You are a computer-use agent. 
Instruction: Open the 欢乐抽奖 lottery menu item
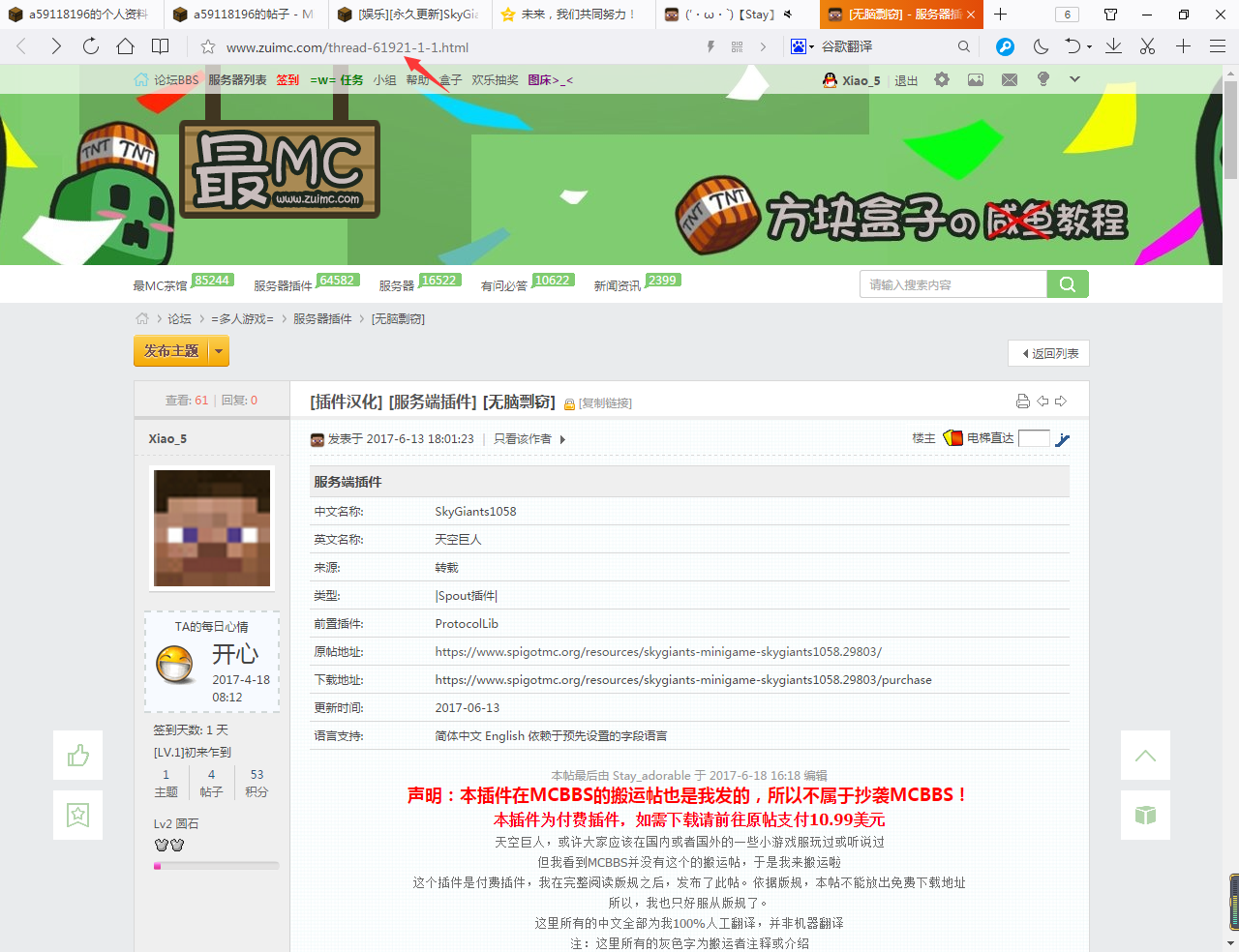click(x=495, y=79)
